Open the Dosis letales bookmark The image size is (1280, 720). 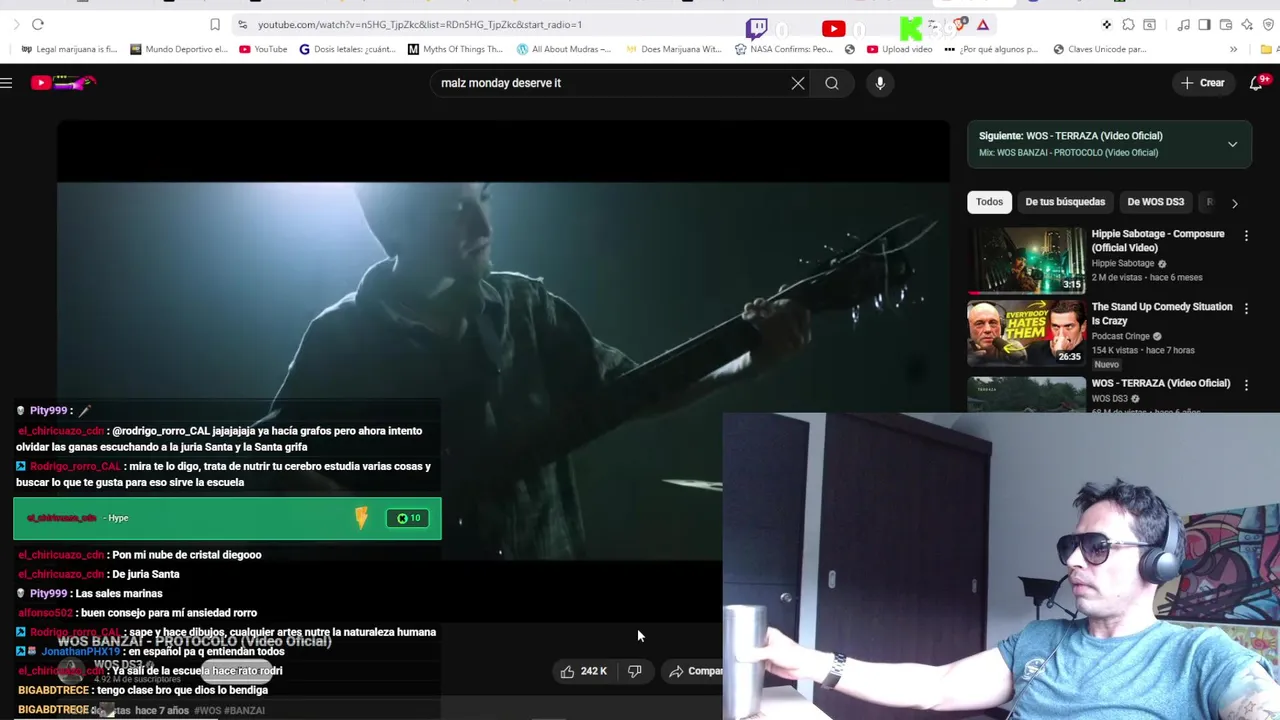point(348,49)
